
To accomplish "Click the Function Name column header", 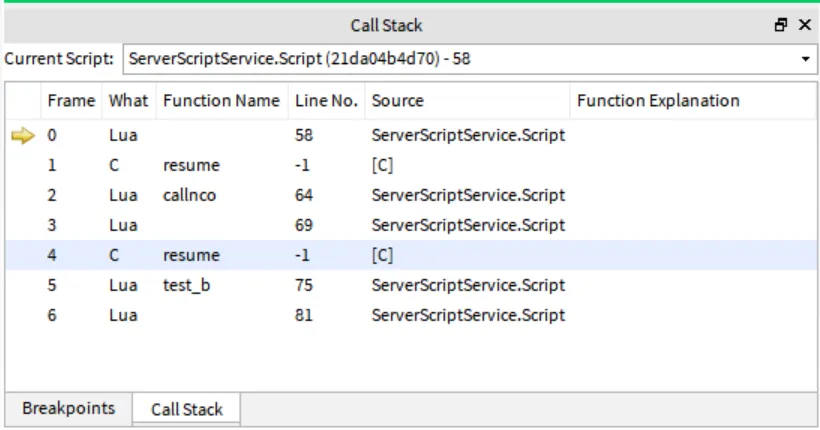I will (x=222, y=100).
